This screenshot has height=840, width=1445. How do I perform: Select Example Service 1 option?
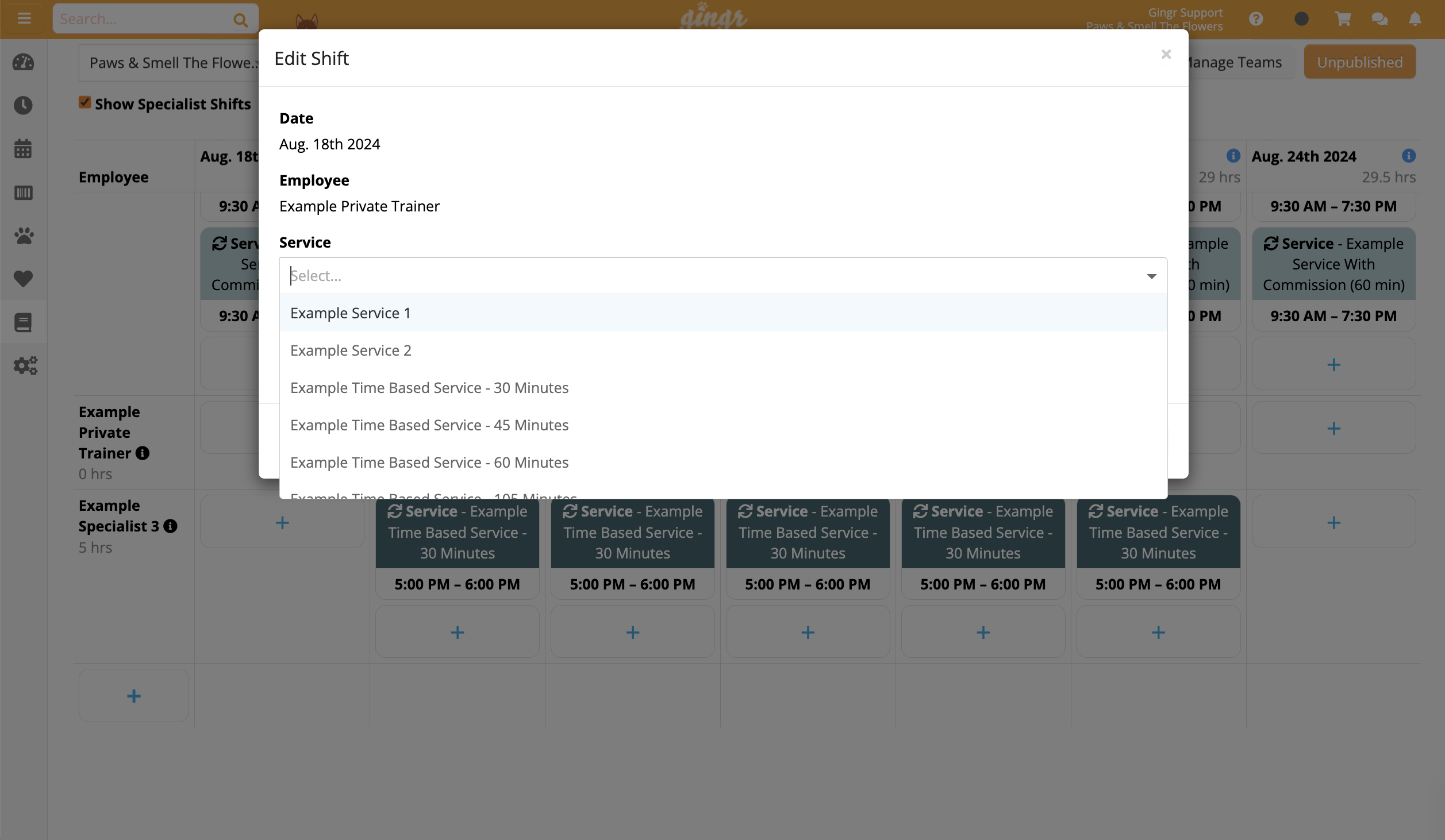pos(723,313)
